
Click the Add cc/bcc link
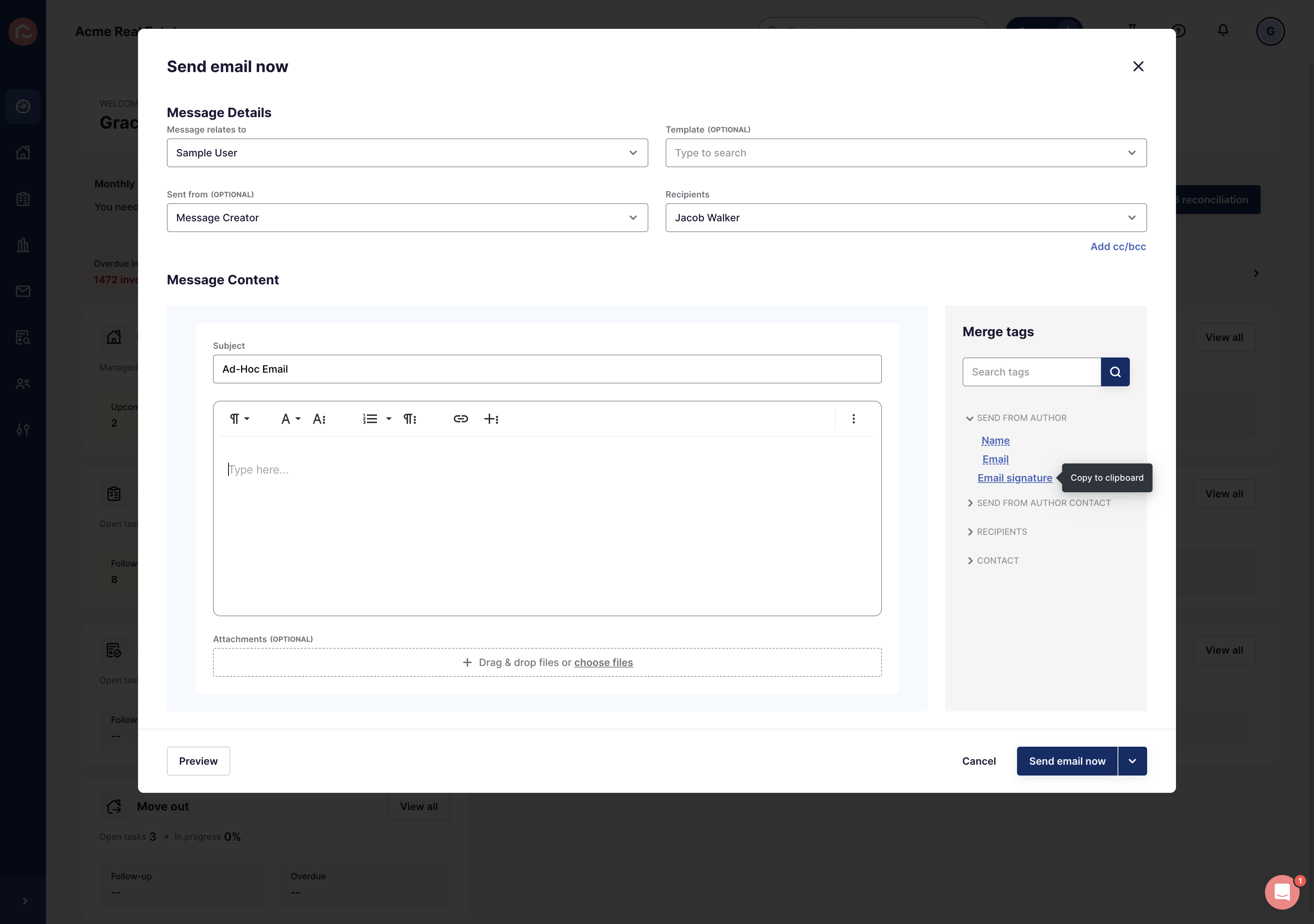(x=1118, y=246)
